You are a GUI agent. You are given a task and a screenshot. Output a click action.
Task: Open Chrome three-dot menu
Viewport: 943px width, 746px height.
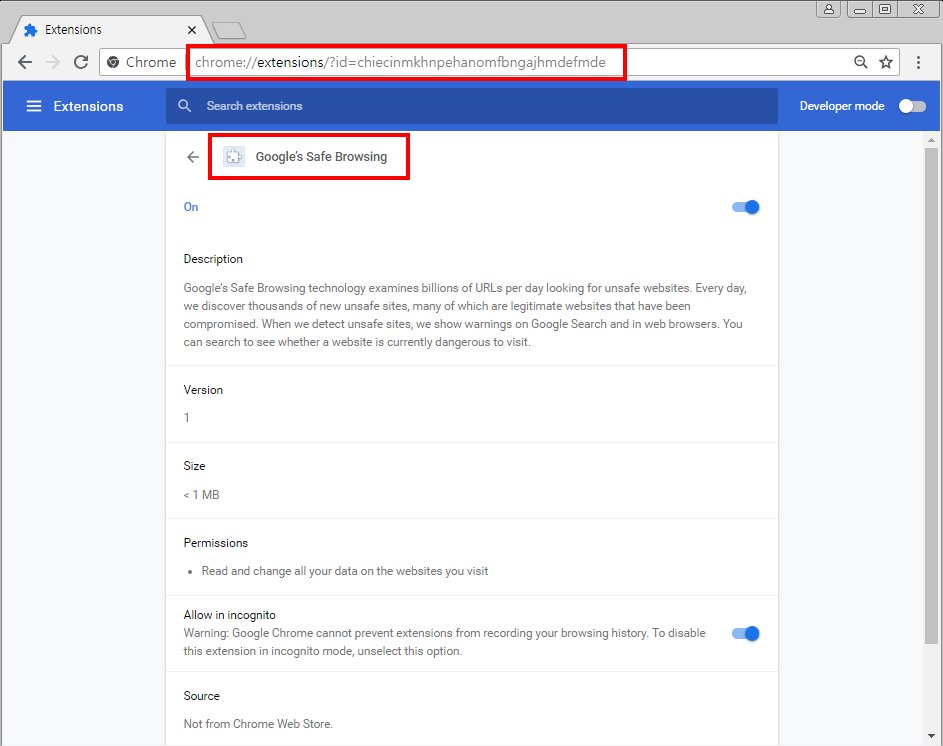[x=918, y=62]
